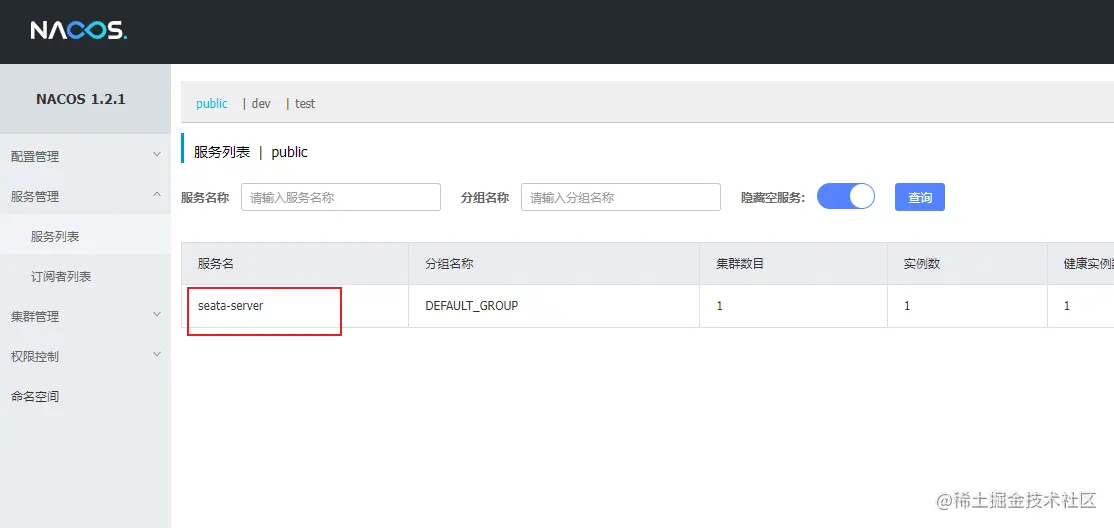Click the 服务名 column header
The height and width of the screenshot is (528, 1114).
pyautogui.click(x=216, y=264)
